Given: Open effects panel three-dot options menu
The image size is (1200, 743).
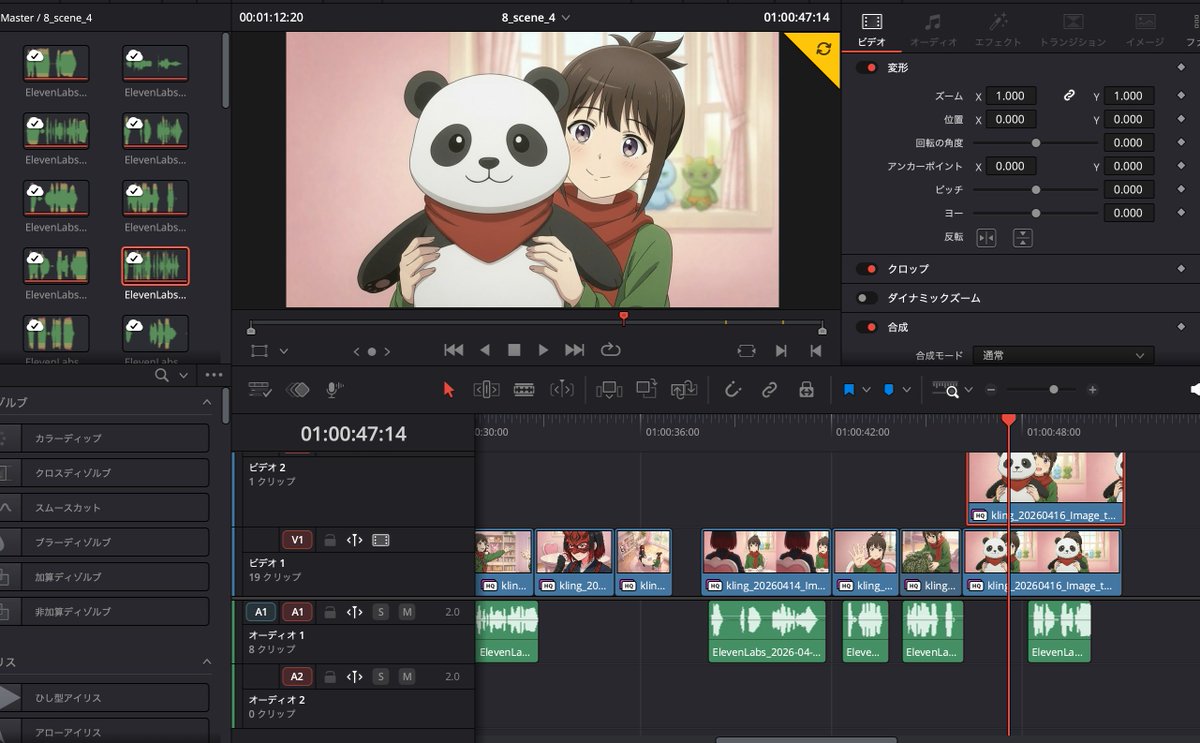Looking at the screenshot, I should pyautogui.click(x=213, y=375).
